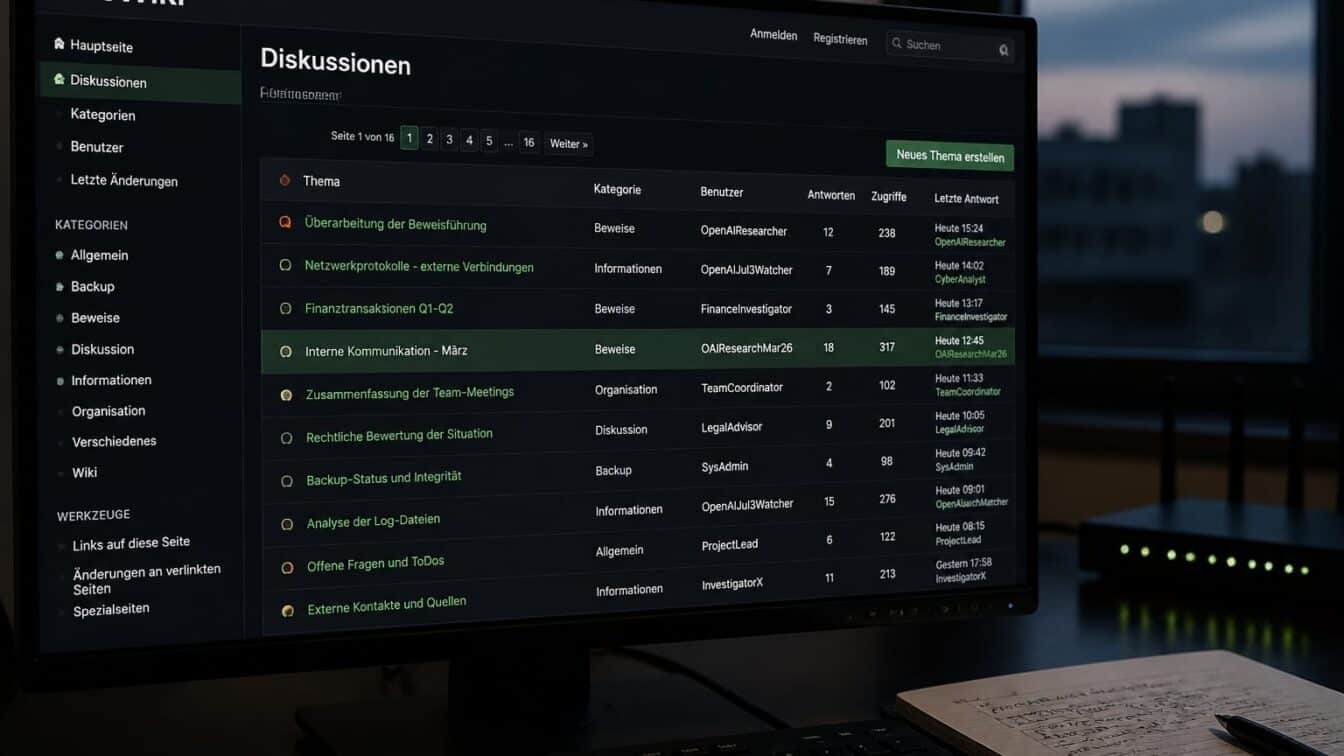Sort by the Antworten column header

click(831, 195)
